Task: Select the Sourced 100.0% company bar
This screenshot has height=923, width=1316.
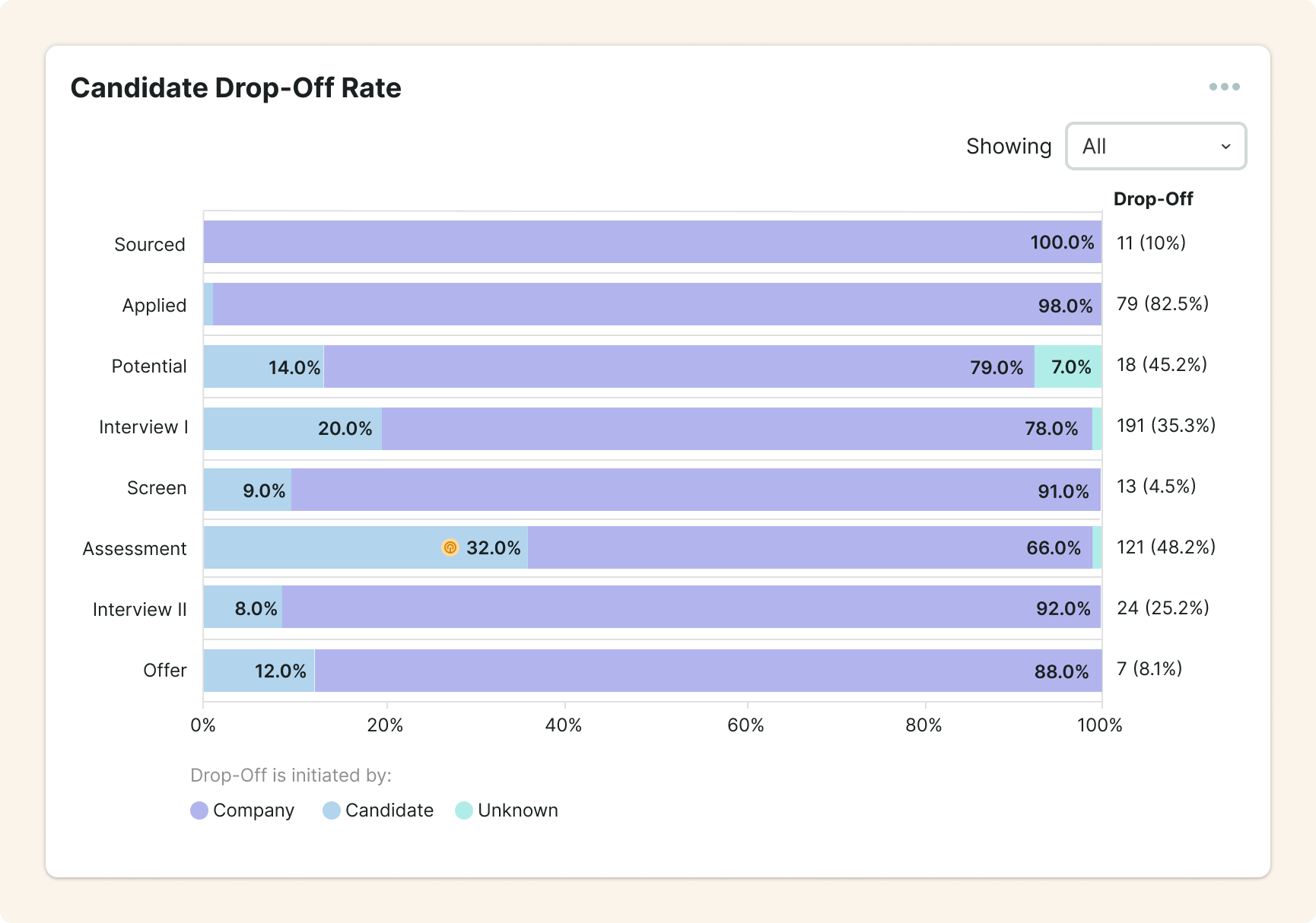Action: click(652, 242)
